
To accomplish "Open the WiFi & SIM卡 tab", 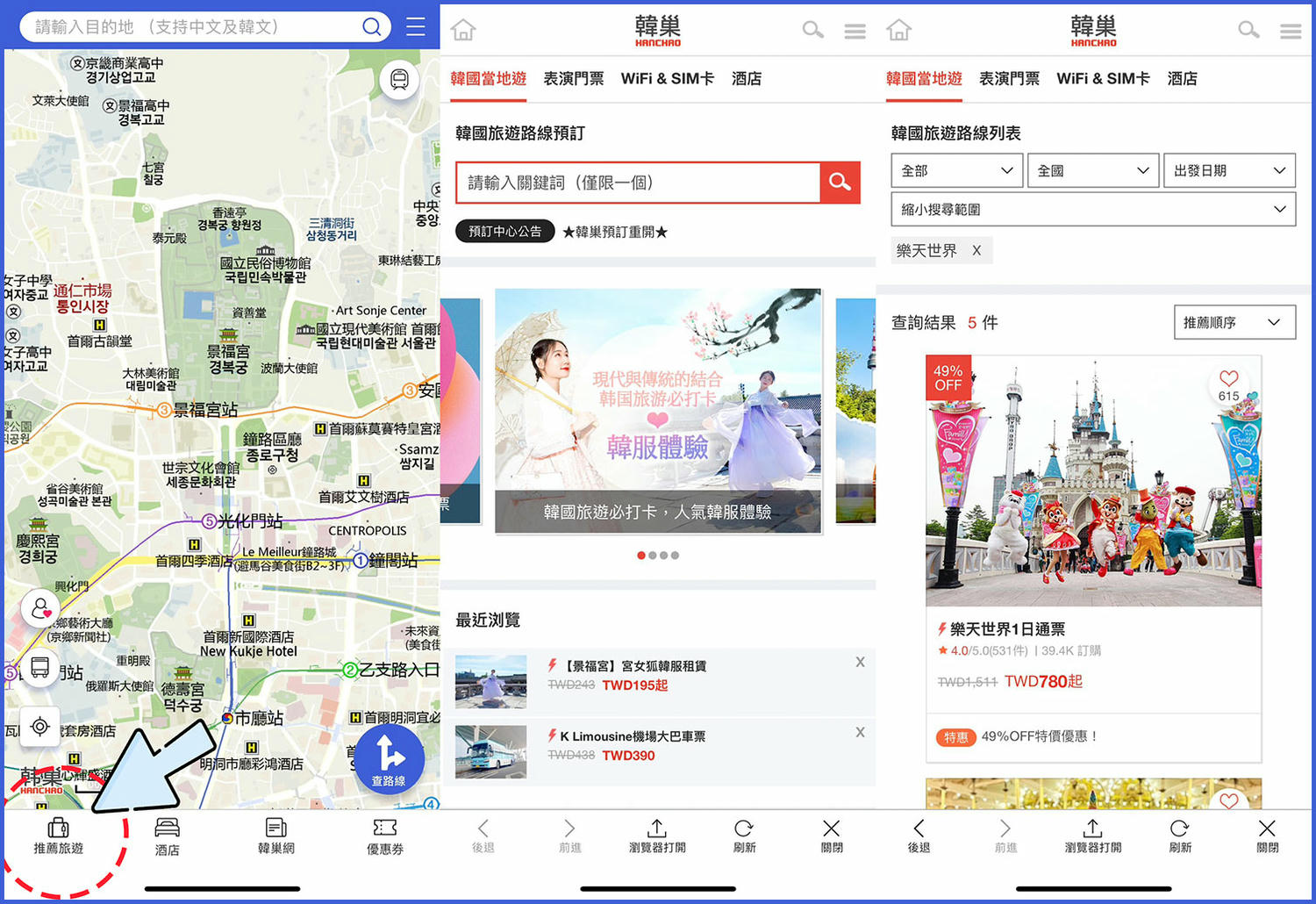I will tap(668, 79).
